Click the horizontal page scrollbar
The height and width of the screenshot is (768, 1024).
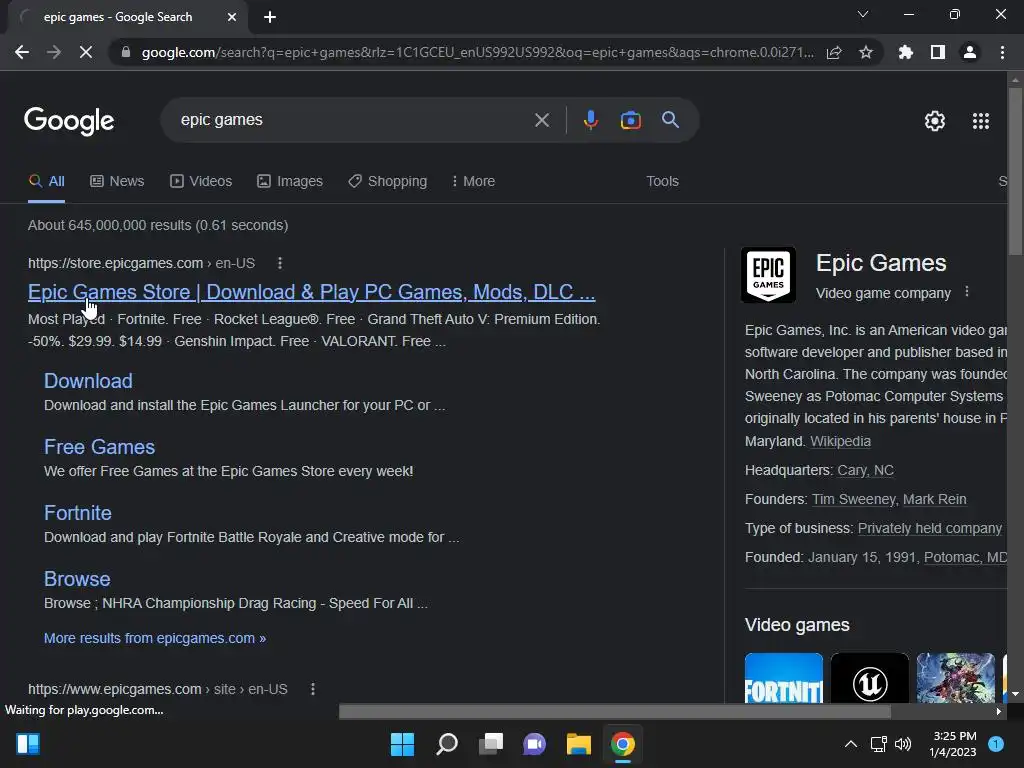(615, 711)
